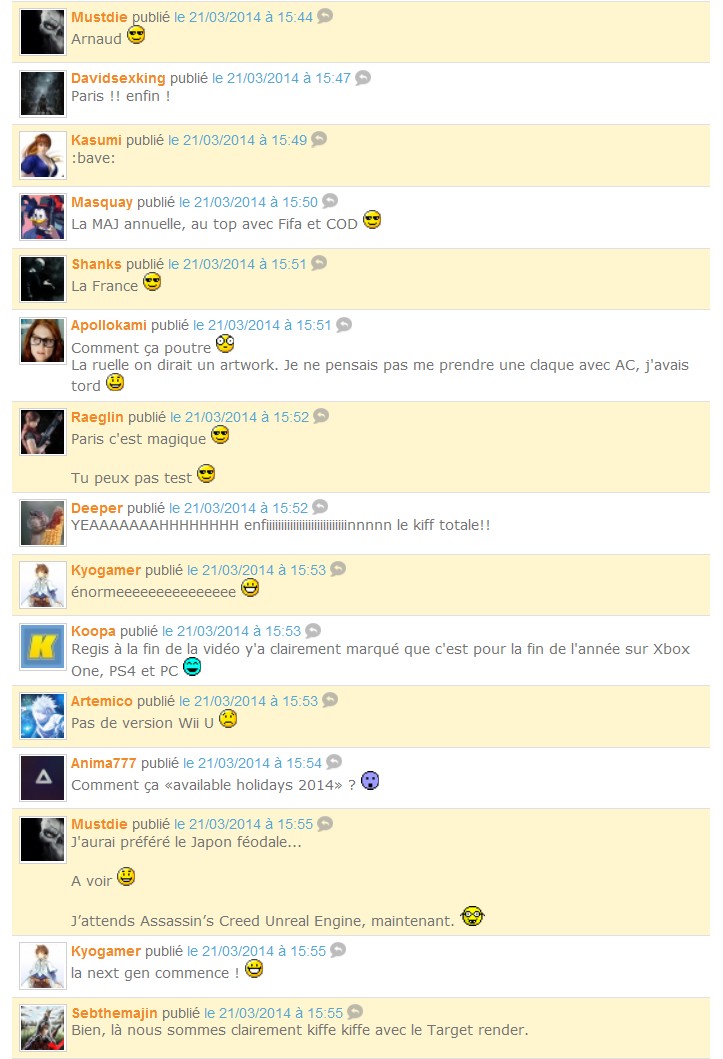Click the sad smiley in Artemico's comment

[x=228, y=719]
